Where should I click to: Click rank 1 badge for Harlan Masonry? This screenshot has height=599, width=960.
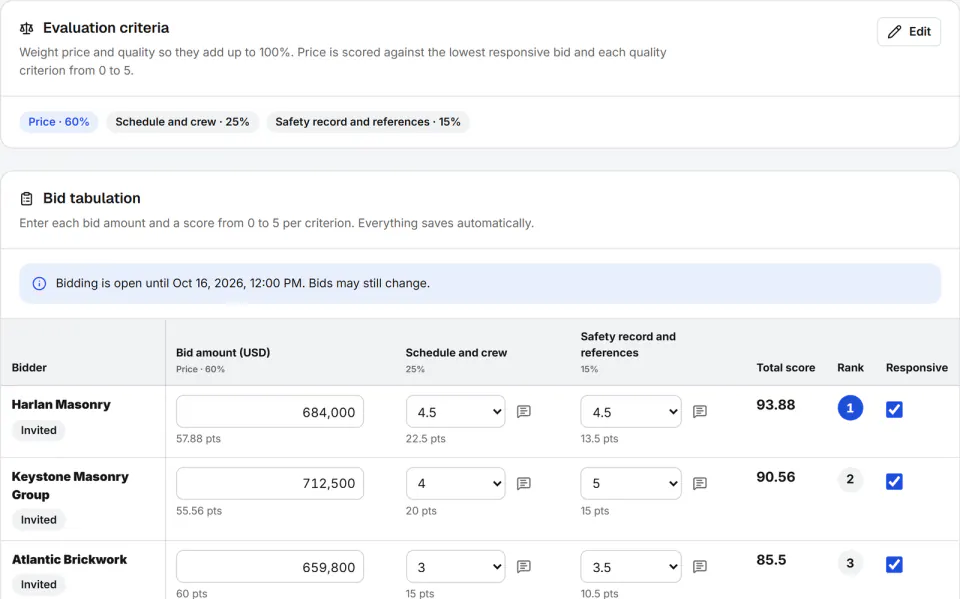point(850,408)
